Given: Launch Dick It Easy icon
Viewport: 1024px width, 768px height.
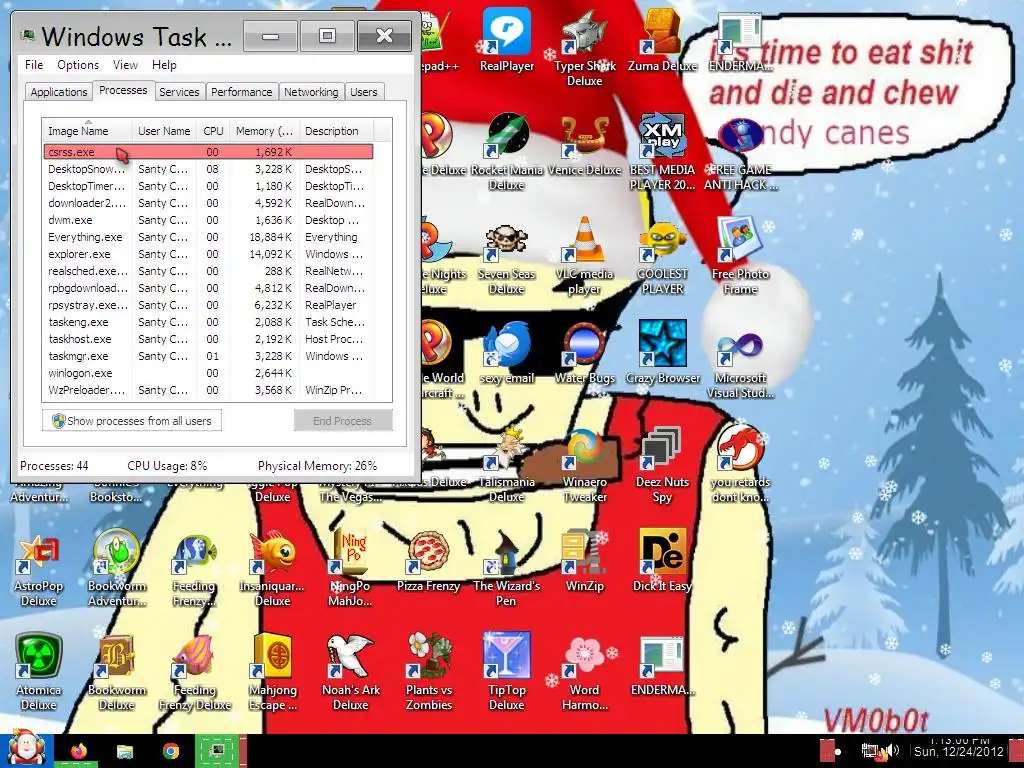Looking at the screenshot, I should point(662,560).
